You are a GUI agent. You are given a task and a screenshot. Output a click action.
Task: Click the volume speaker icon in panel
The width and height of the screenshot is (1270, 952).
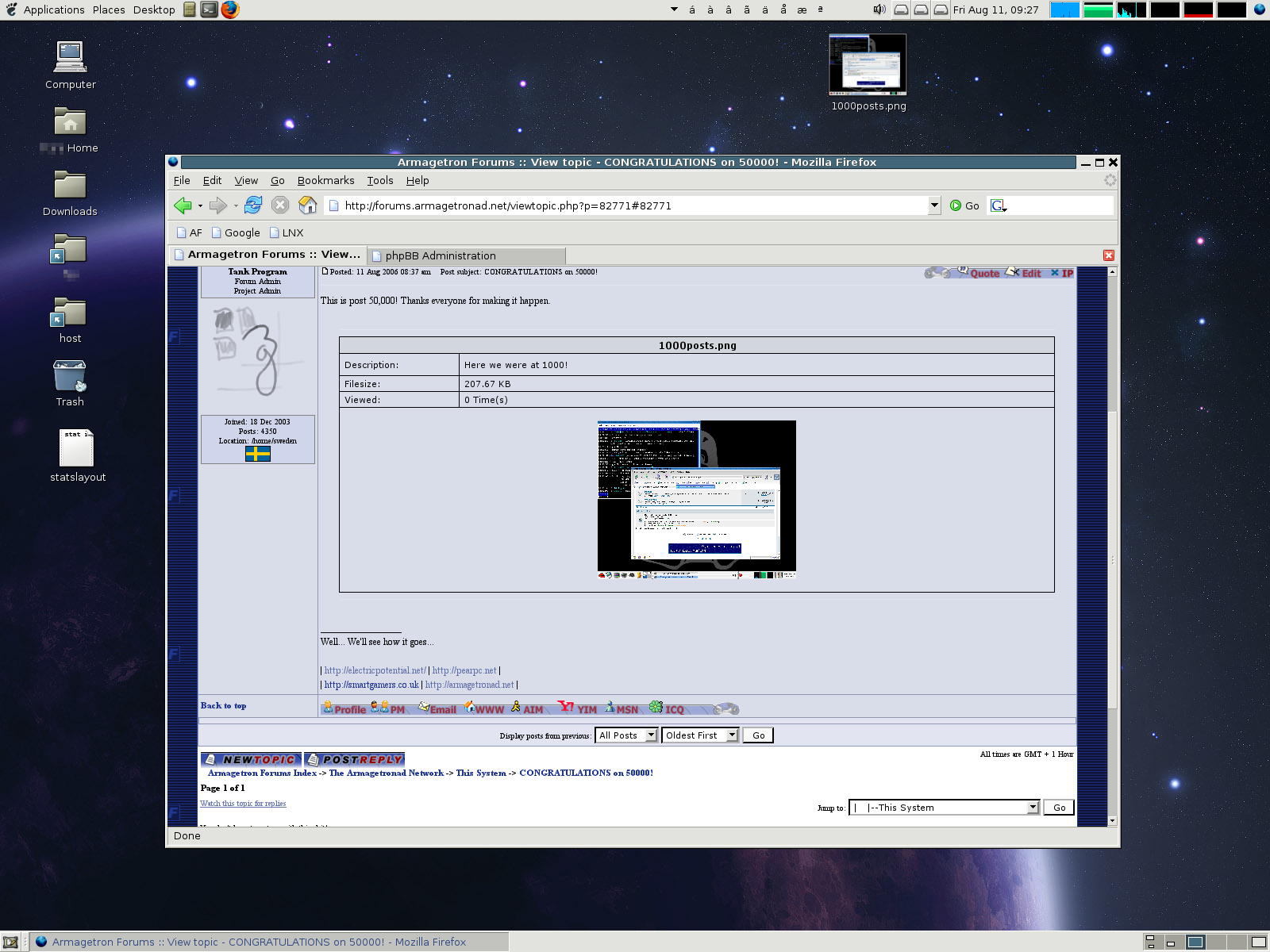pos(879,10)
